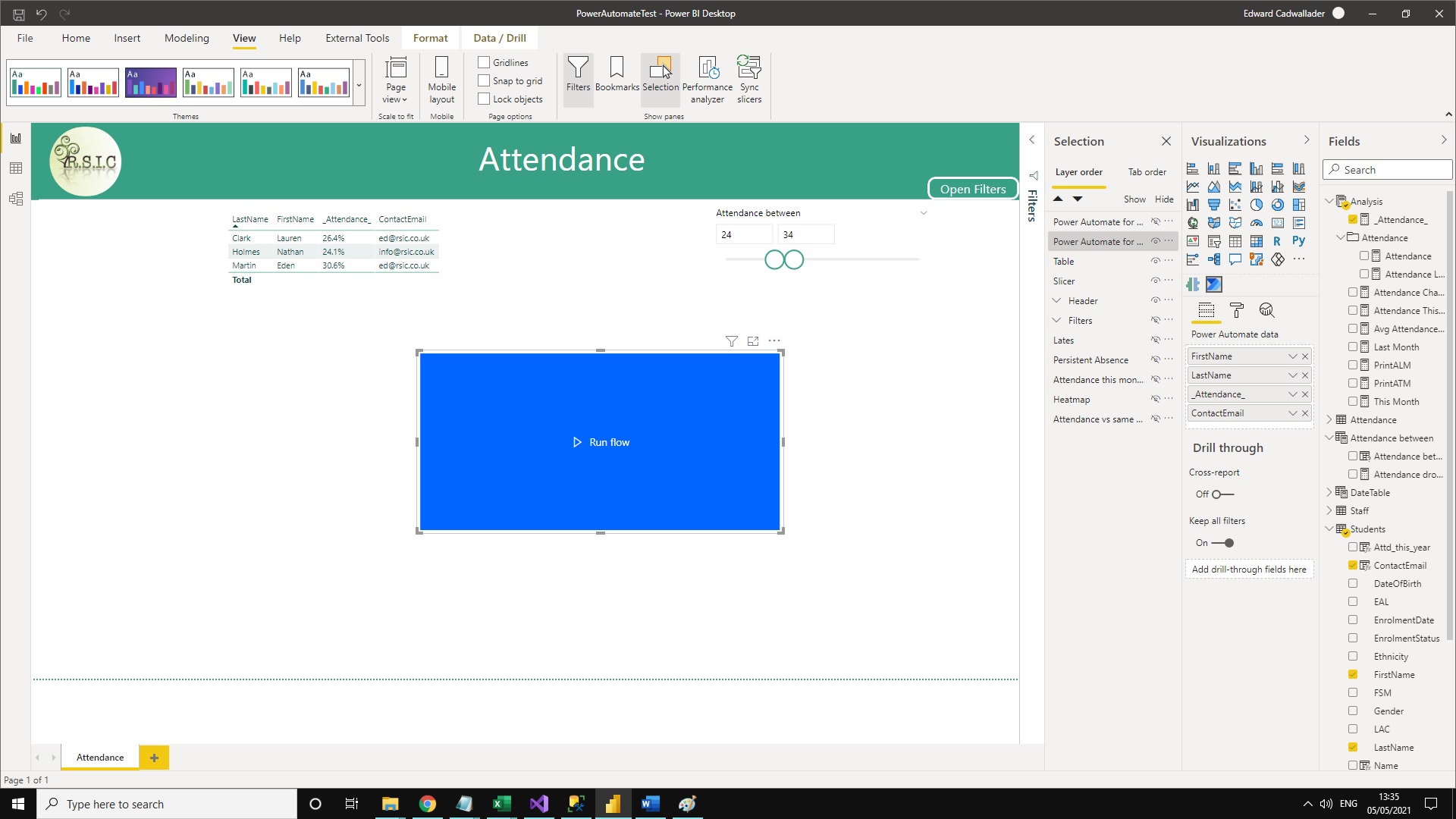Select the gauge visualization
Image resolution: width=1456 pixels, height=819 pixels.
[x=1257, y=223]
